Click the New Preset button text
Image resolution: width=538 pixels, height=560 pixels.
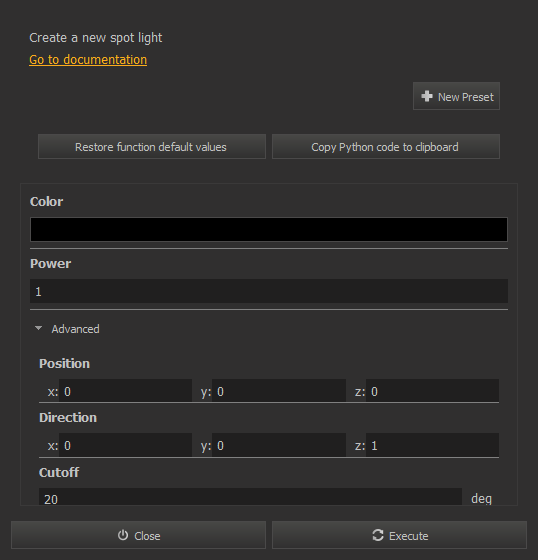point(465,97)
